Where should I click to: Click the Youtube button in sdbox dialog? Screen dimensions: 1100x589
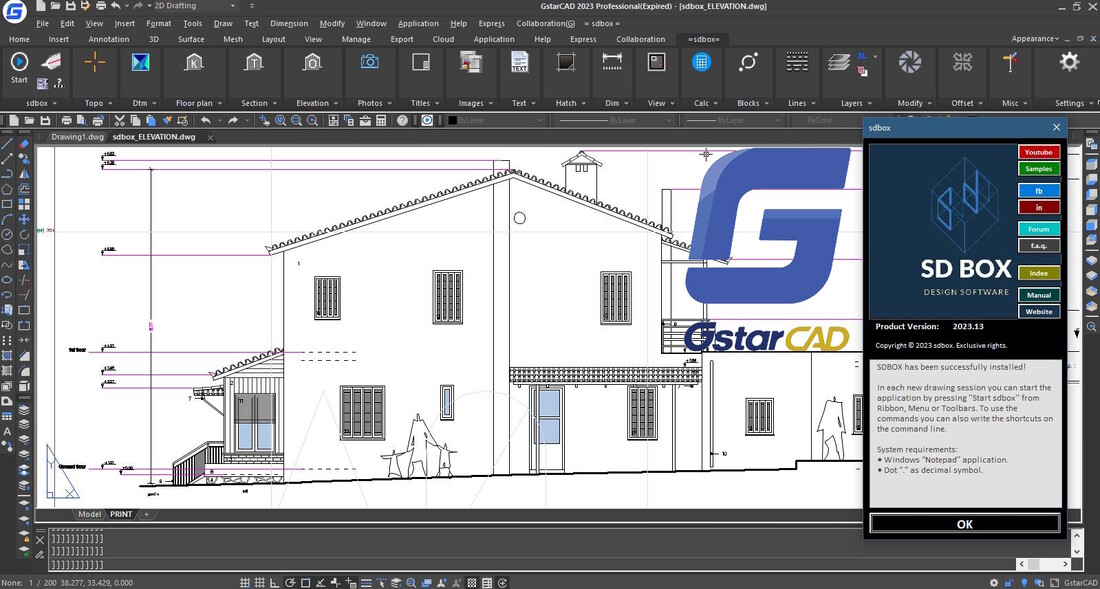(x=1039, y=152)
